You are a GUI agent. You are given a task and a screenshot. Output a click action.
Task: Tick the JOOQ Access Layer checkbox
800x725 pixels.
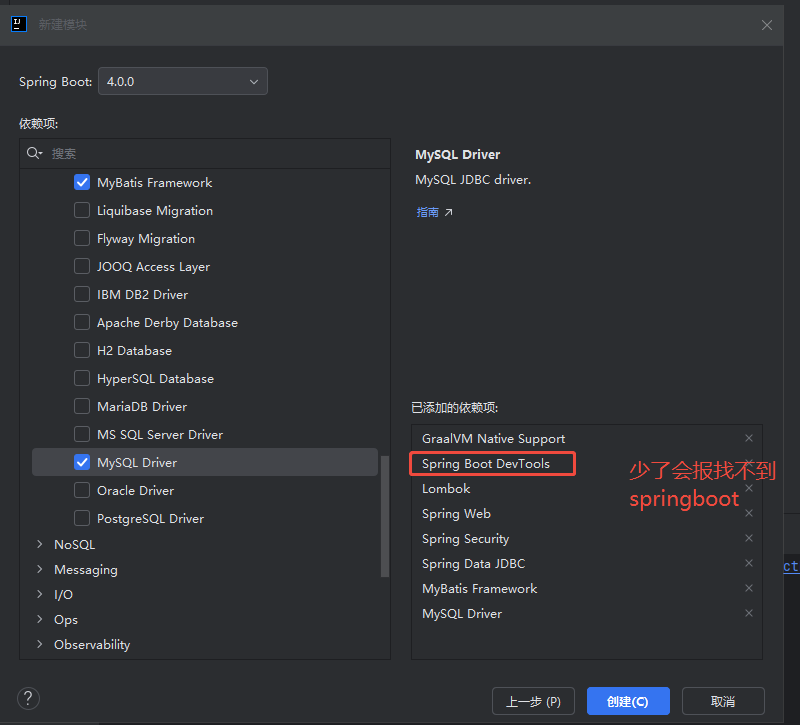82,266
